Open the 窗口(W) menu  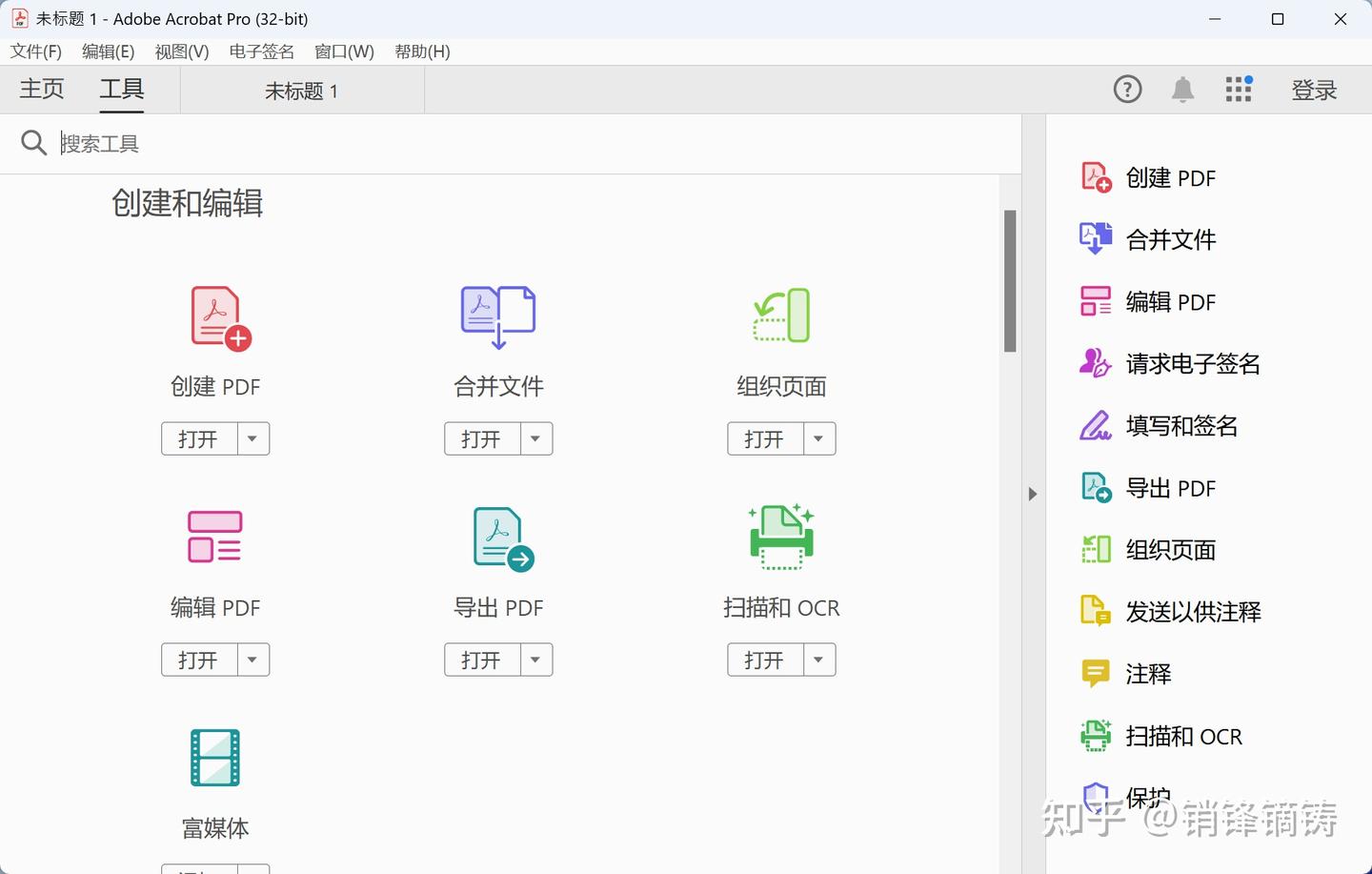coord(344,51)
